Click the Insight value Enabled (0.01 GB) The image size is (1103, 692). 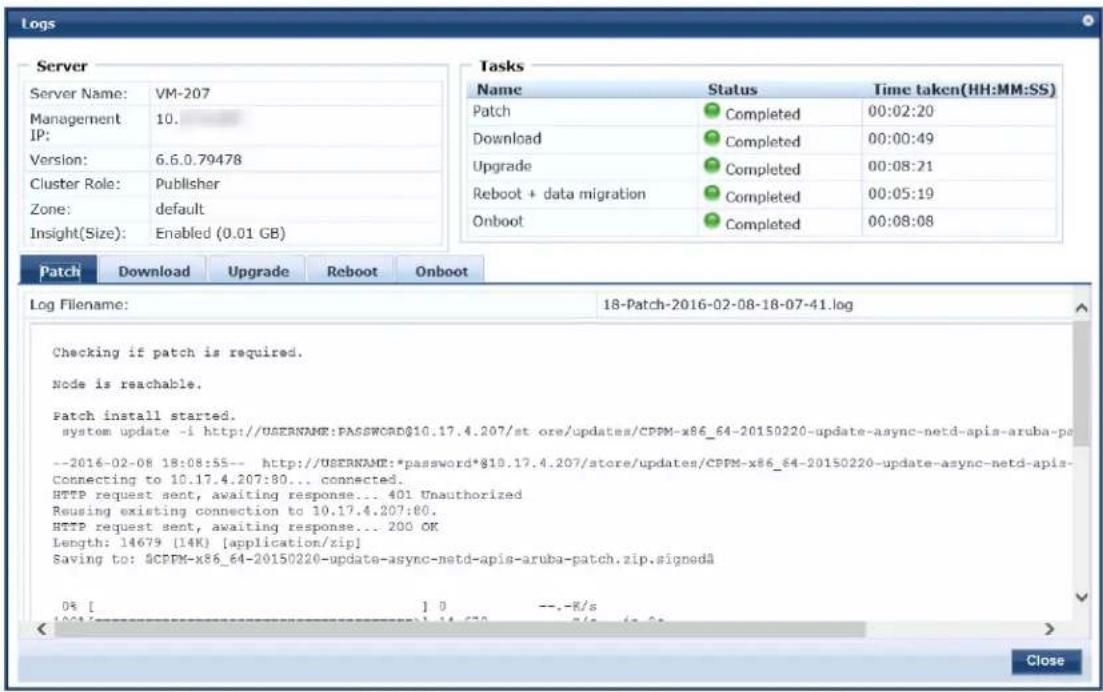[220, 233]
